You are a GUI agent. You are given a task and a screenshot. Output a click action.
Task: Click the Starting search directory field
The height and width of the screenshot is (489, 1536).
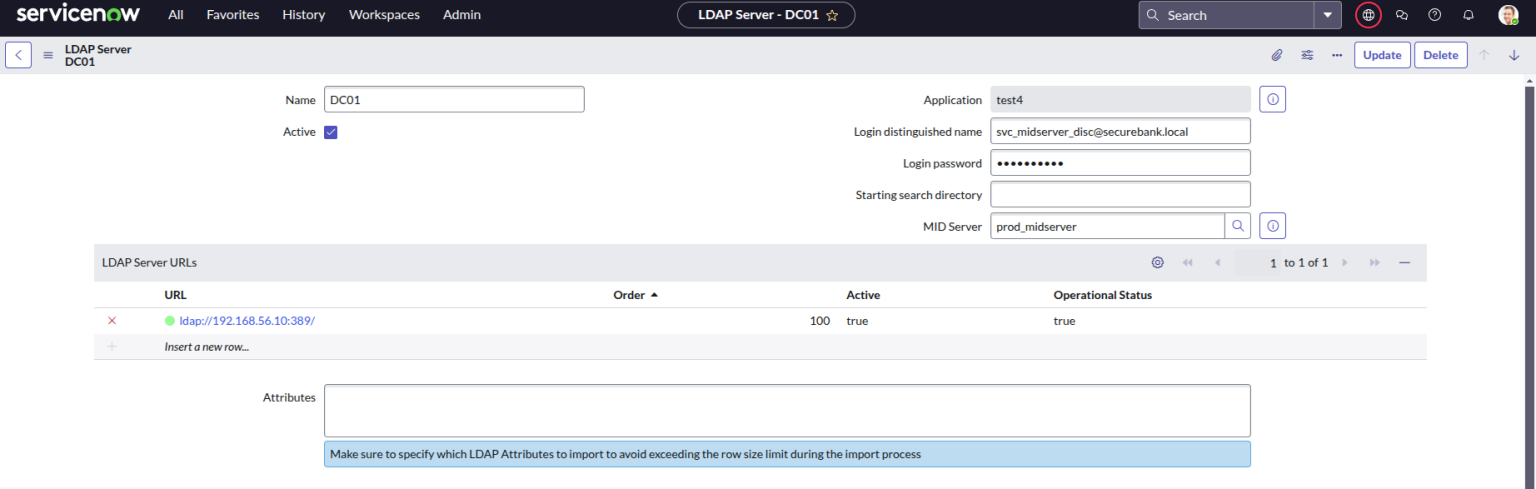coord(1120,194)
